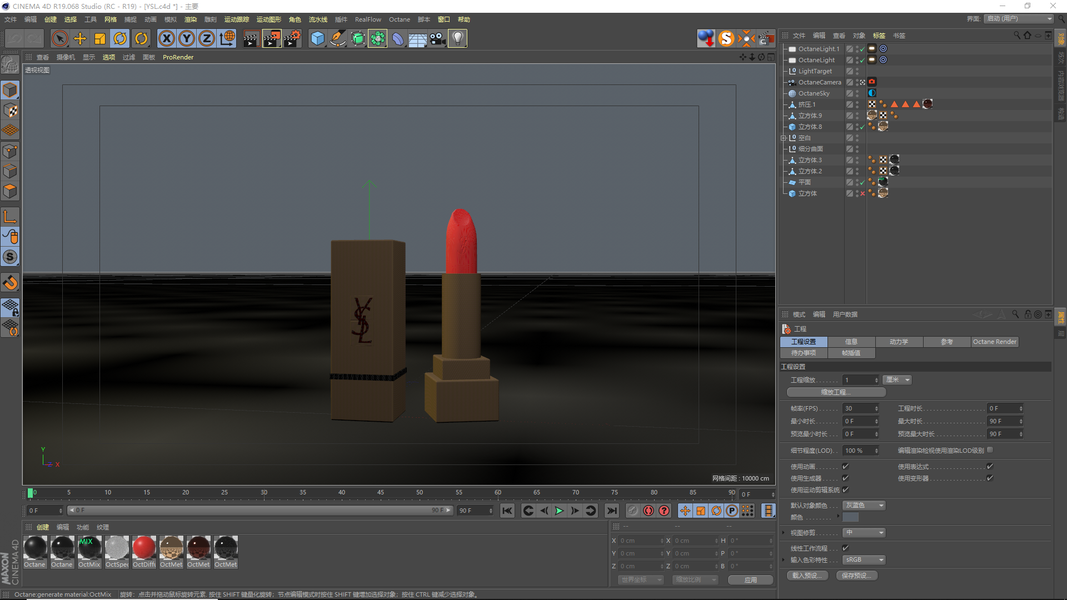Open the coordinate mode dropdown below position fields
The image size is (1067, 600).
click(x=640, y=580)
